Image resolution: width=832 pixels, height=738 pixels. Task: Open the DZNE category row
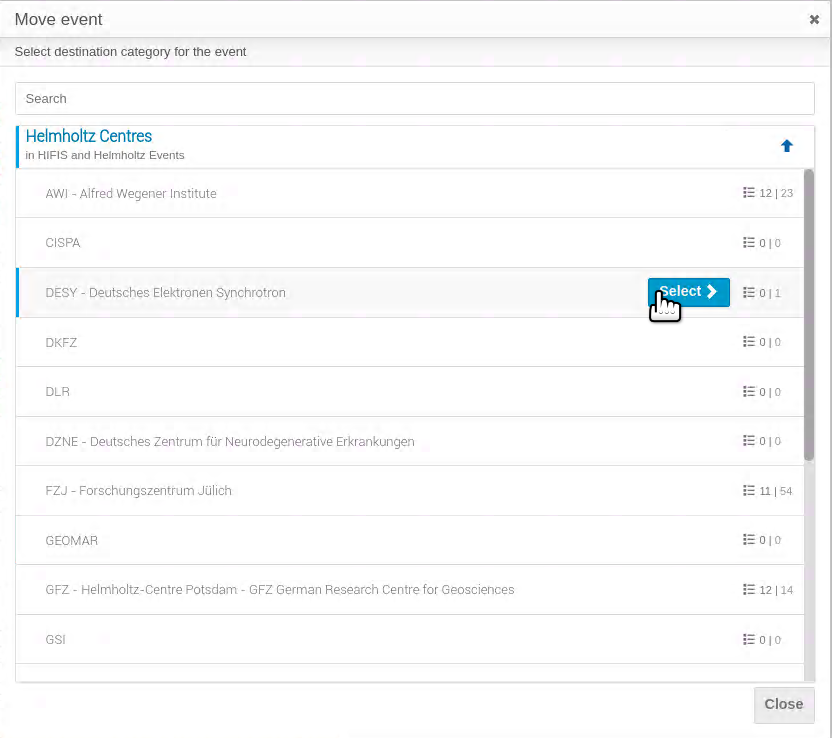pyautogui.click(x=410, y=441)
